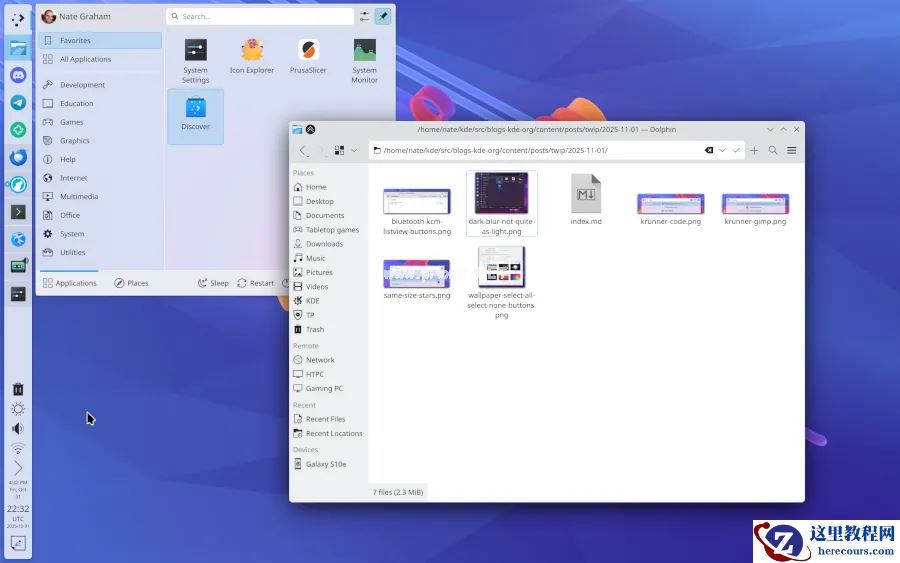Clear the Dolphin location bar text
This screenshot has width=900, height=563.
(x=709, y=151)
